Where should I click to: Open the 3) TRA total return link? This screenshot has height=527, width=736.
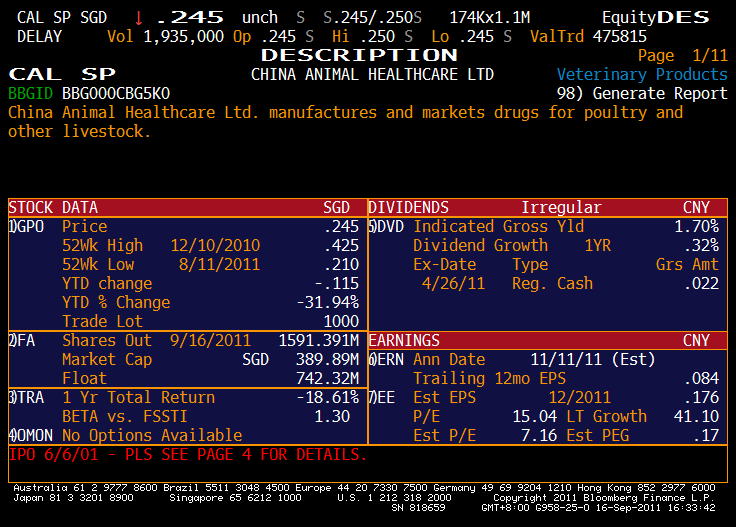click(x=26, y=397)
